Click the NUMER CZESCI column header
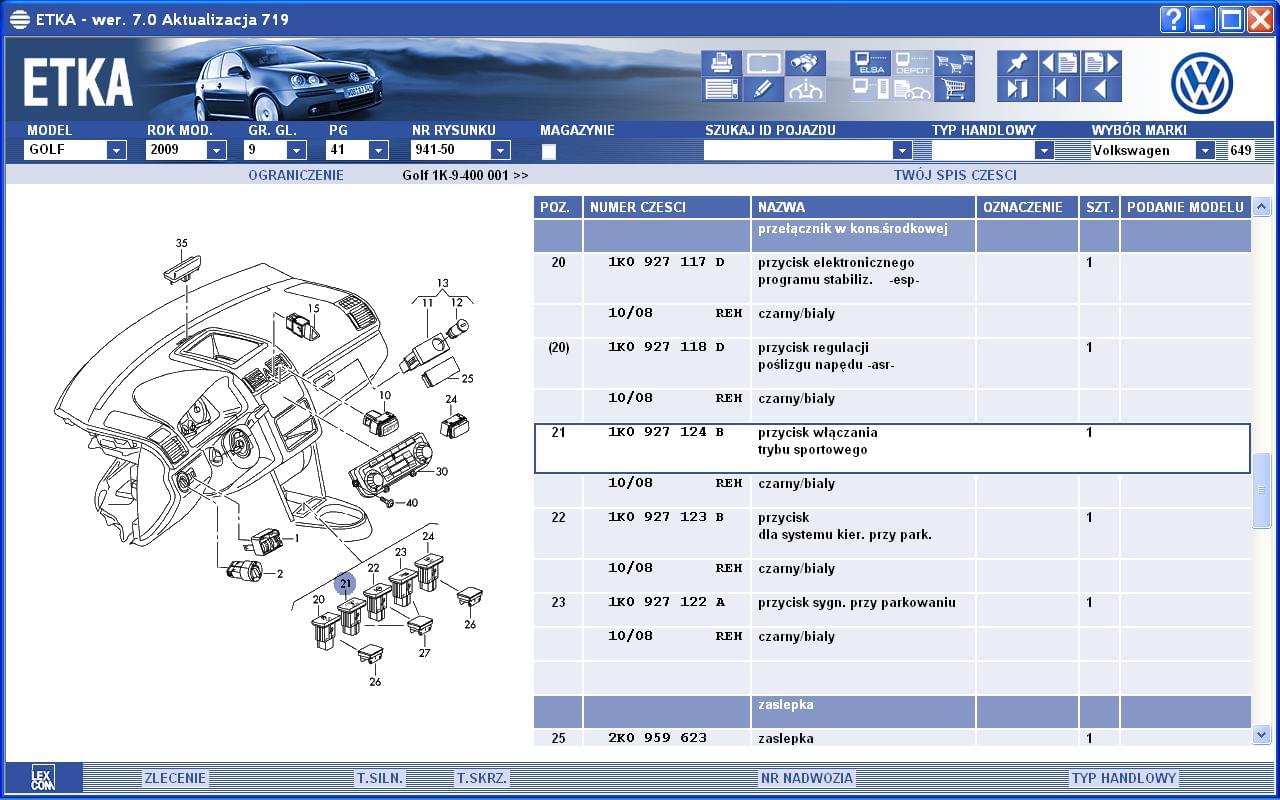The height and width of the screenshot is (800, 1280). [x=667, y=207]
